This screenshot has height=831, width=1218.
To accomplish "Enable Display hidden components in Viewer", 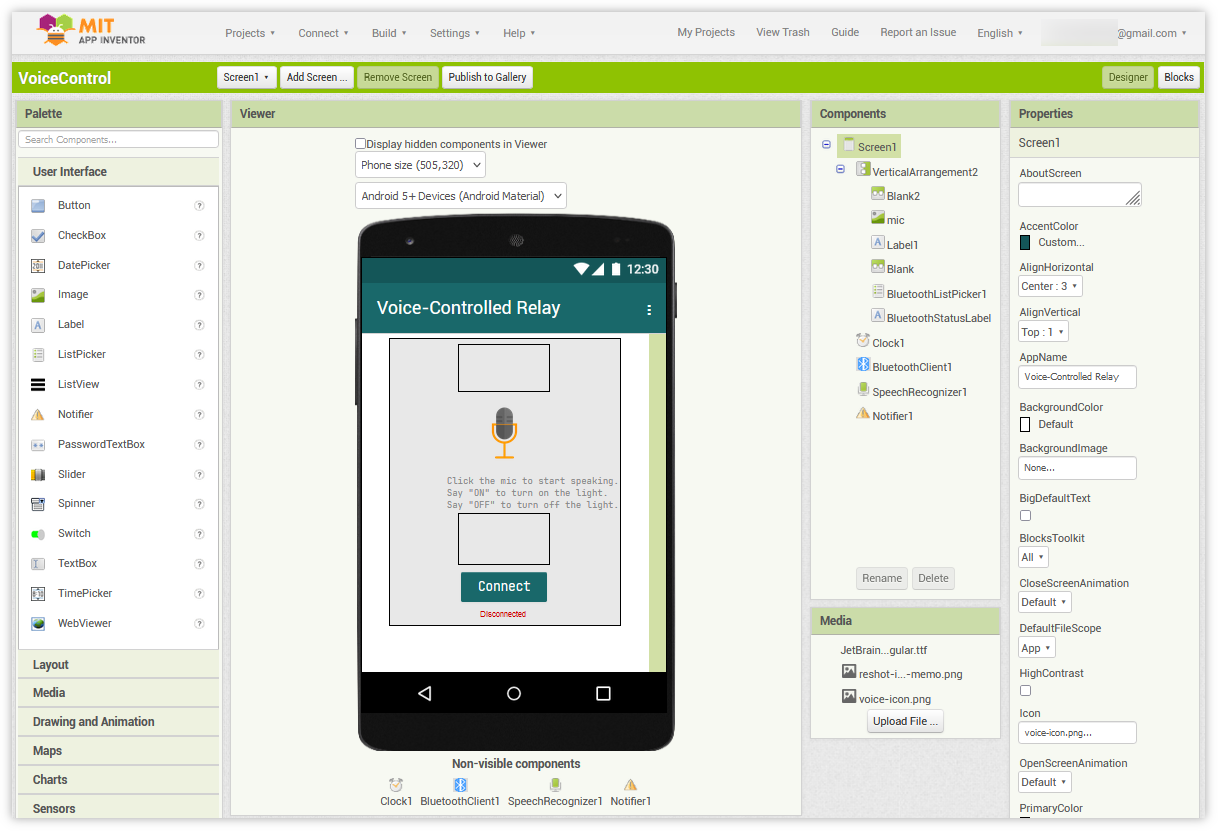I will pos(361,144).
